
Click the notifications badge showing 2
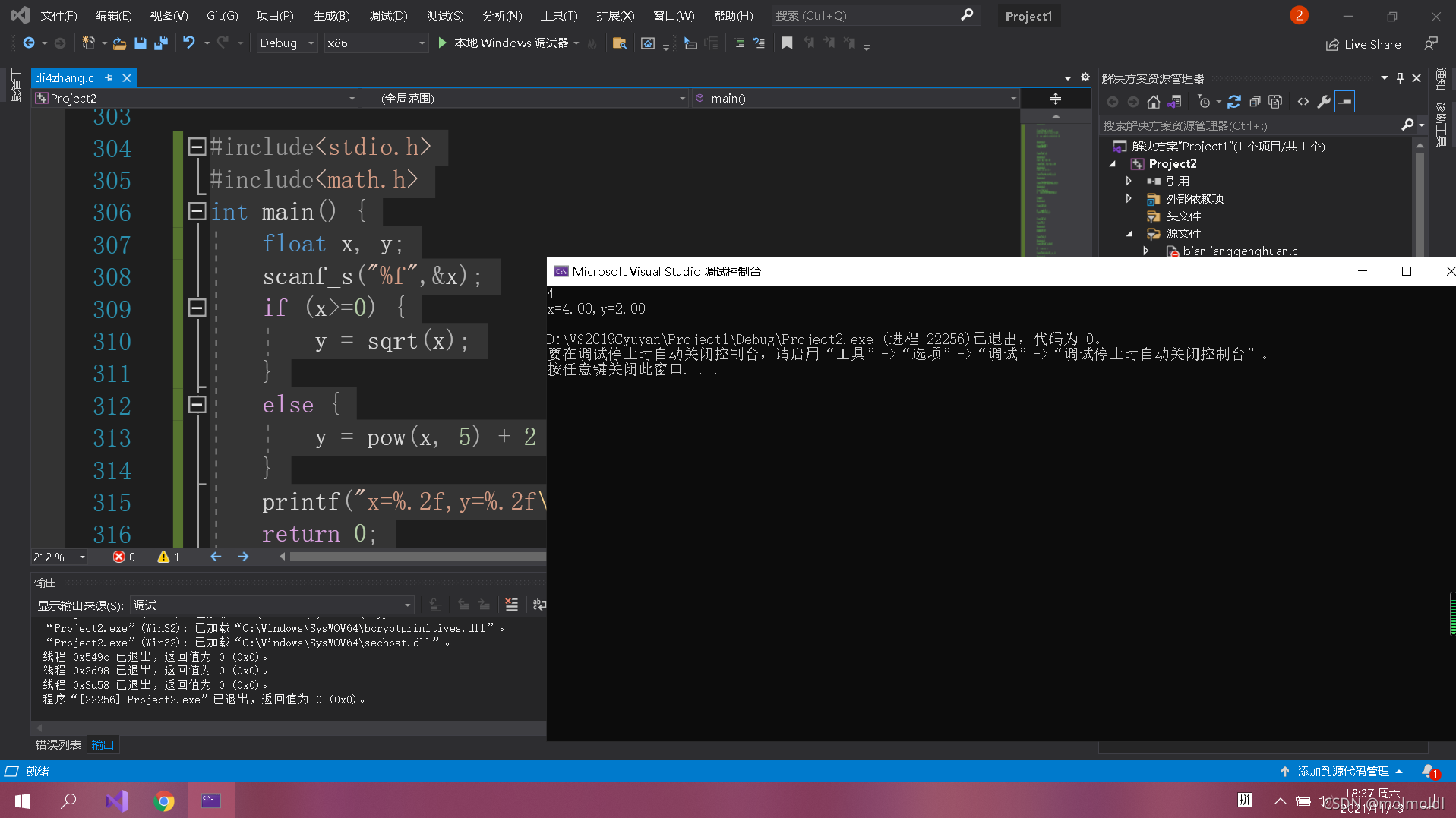pyautogui.click(x=1299, y=15)
